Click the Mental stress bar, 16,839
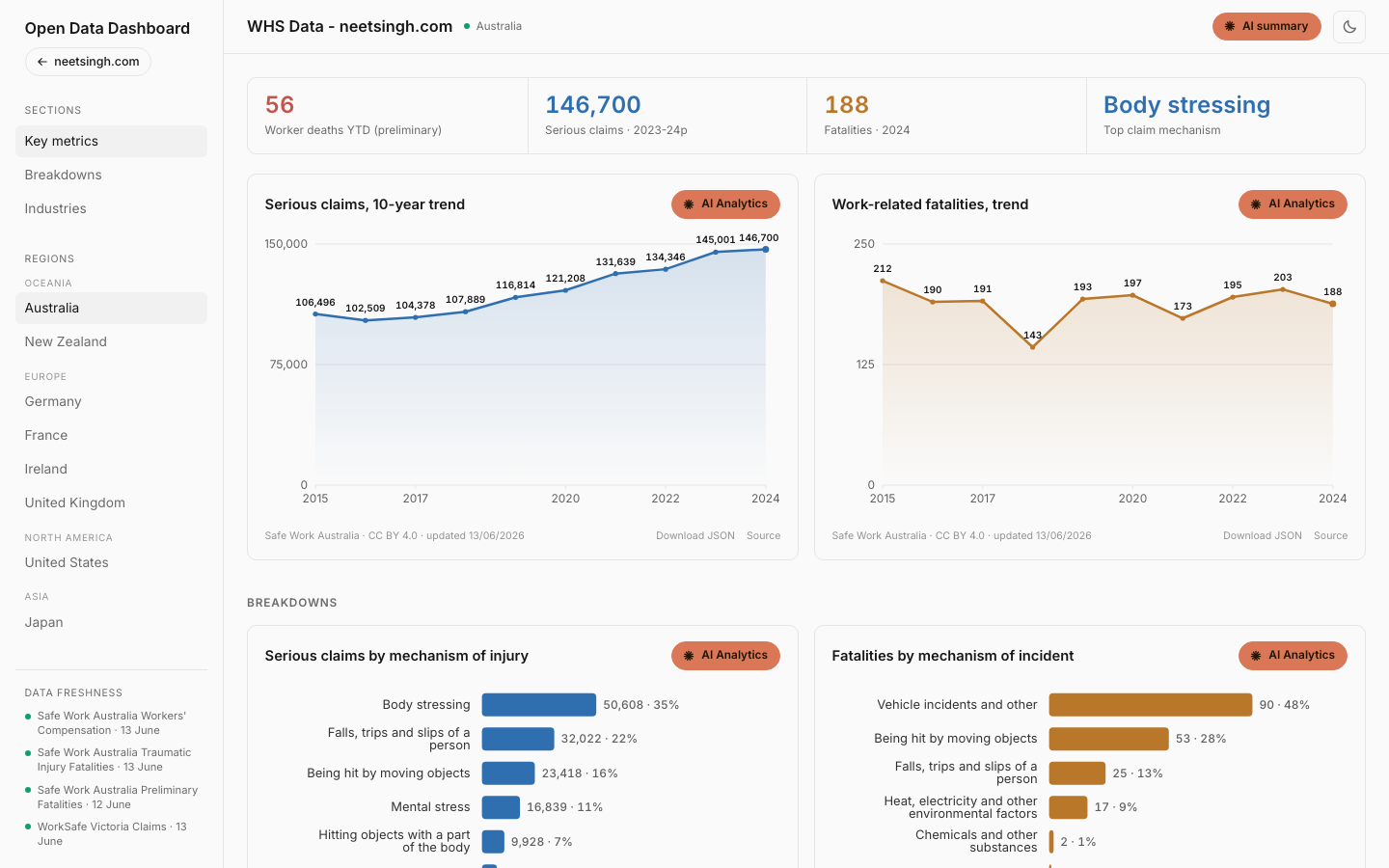 point(501,807)
